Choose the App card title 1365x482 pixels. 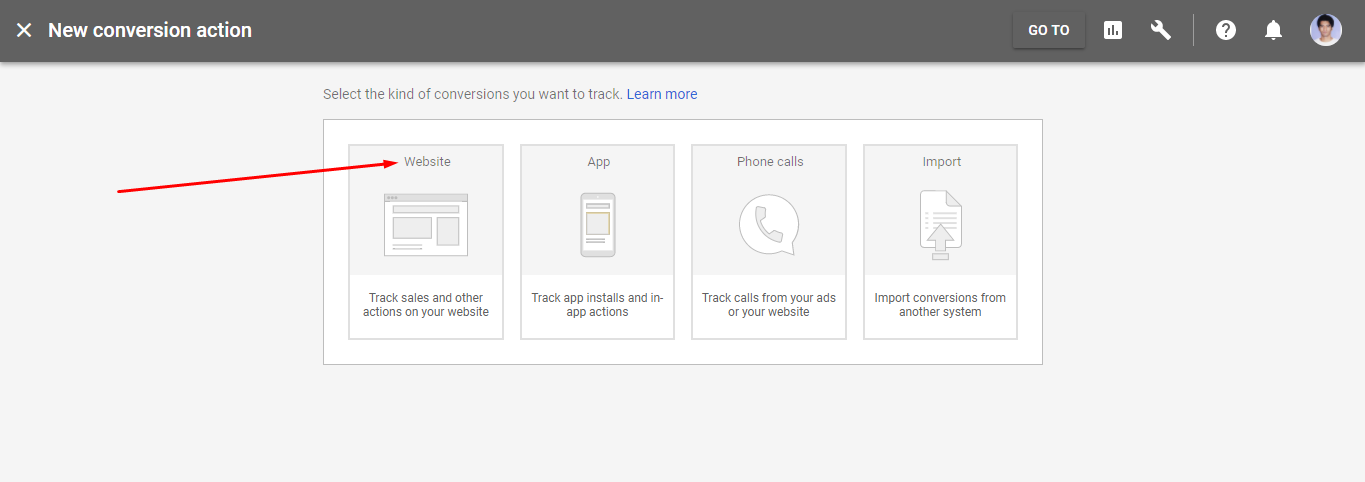point(599,161)
